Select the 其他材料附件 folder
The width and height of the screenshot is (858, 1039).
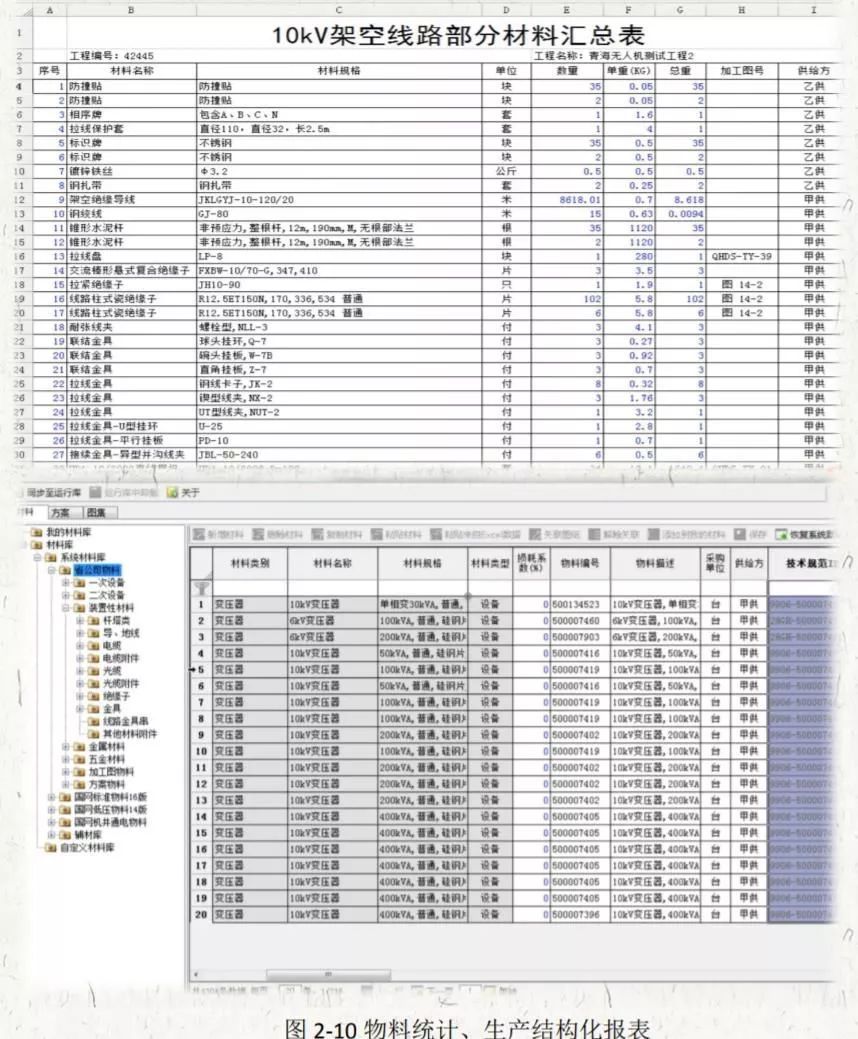point(123,734)
